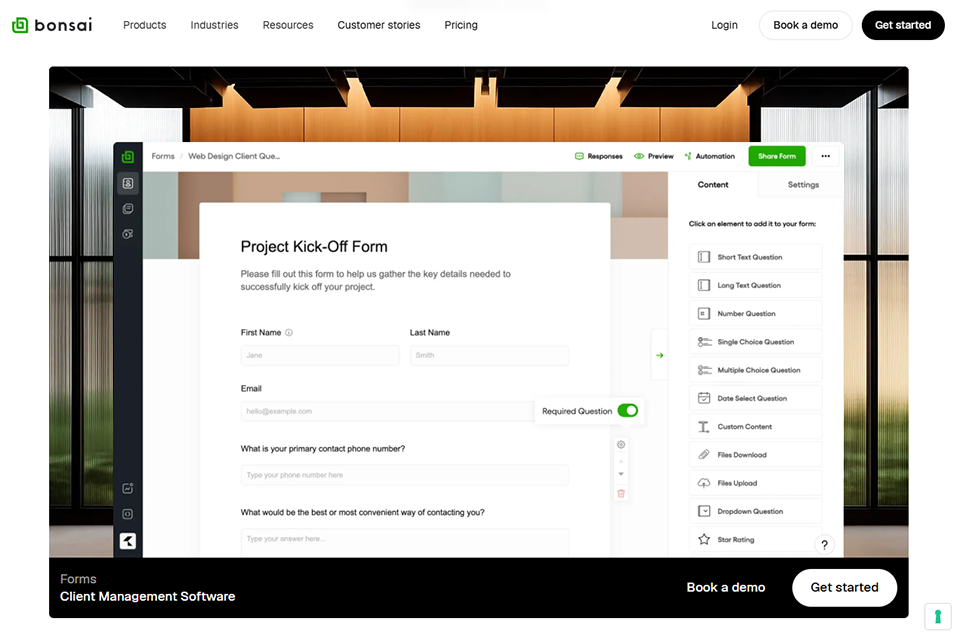
Task: Open the Products menu
Action: (144, 25)
